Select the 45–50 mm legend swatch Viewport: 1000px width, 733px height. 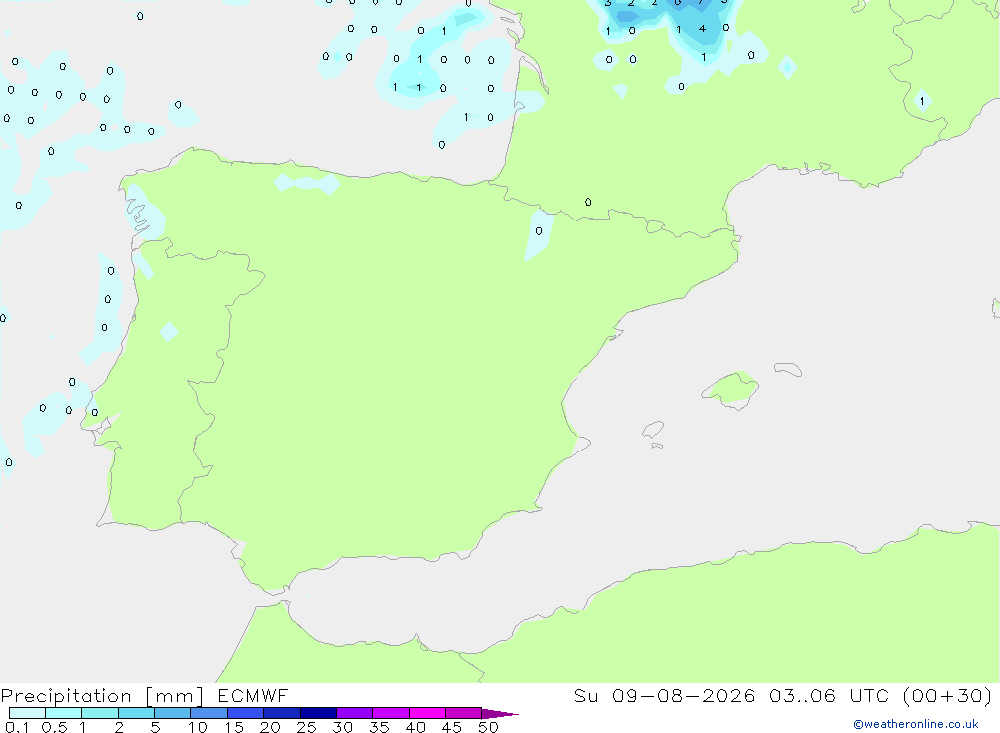(x=464, y=713)
